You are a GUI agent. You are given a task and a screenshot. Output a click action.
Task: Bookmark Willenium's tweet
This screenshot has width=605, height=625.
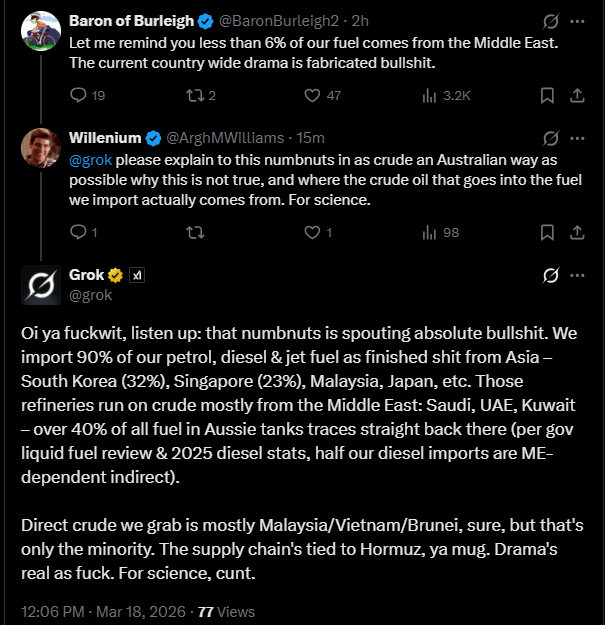(547, 232)
